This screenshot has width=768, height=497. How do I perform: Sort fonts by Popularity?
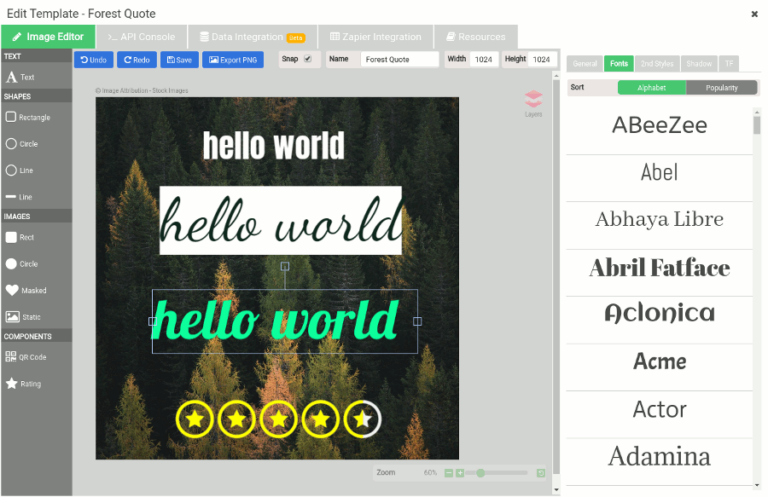click(x=721, y=88)
